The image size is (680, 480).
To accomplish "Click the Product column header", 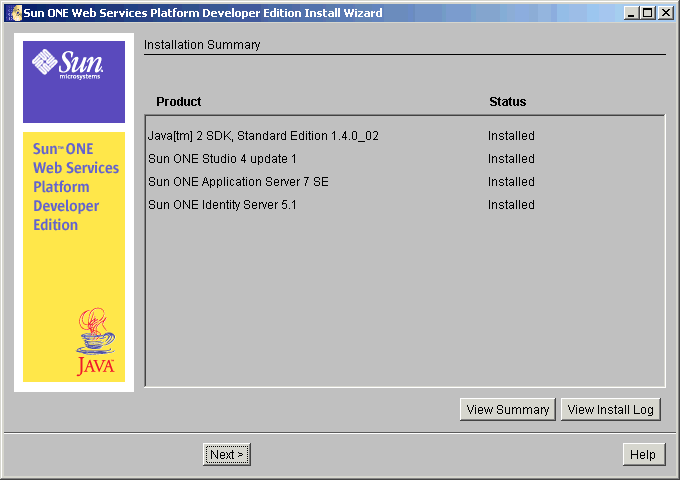I will point(179,101).
